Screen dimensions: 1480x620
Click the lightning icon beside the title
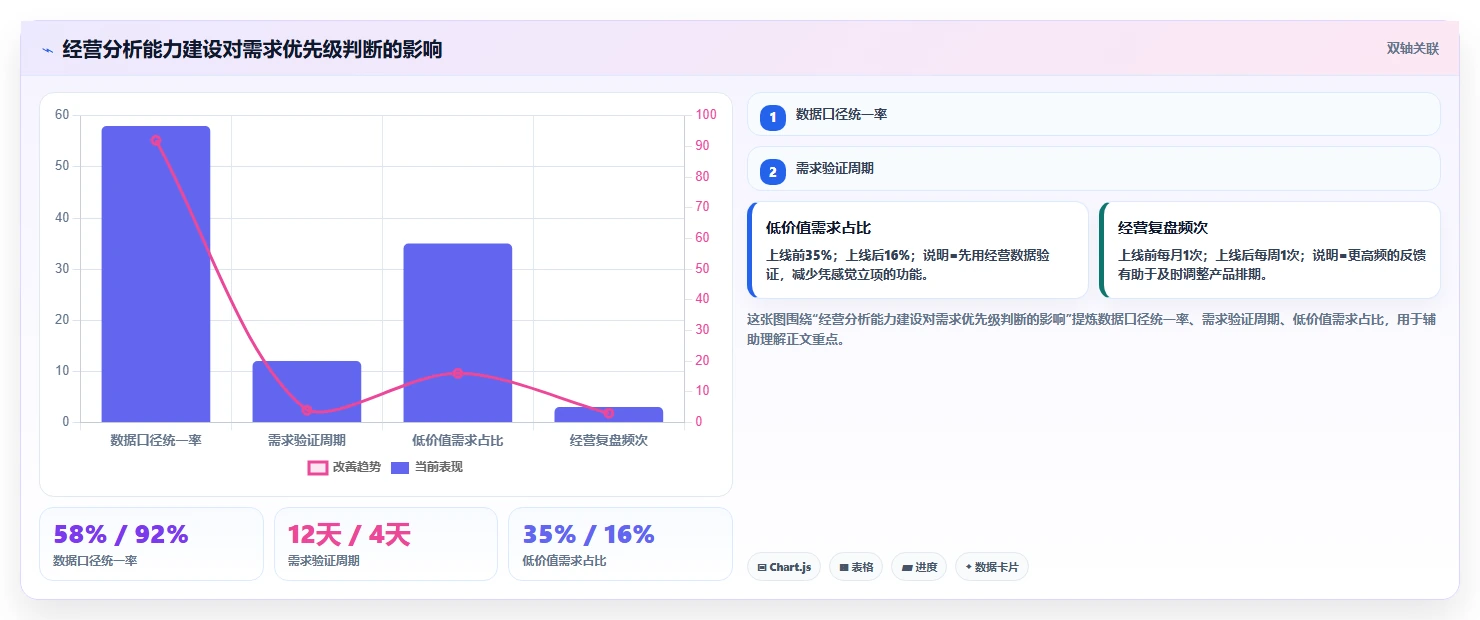47,49
